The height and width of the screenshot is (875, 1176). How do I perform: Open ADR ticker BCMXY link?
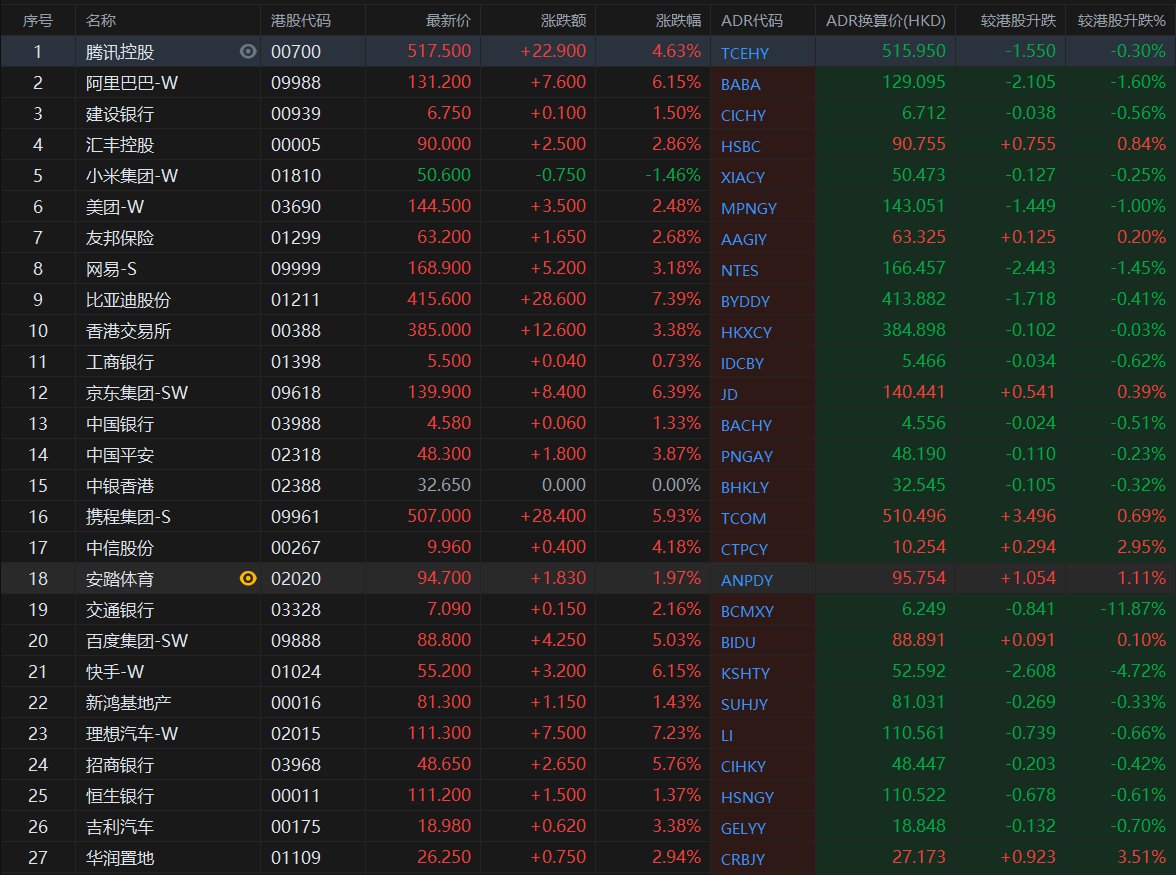tap(747, 612)
